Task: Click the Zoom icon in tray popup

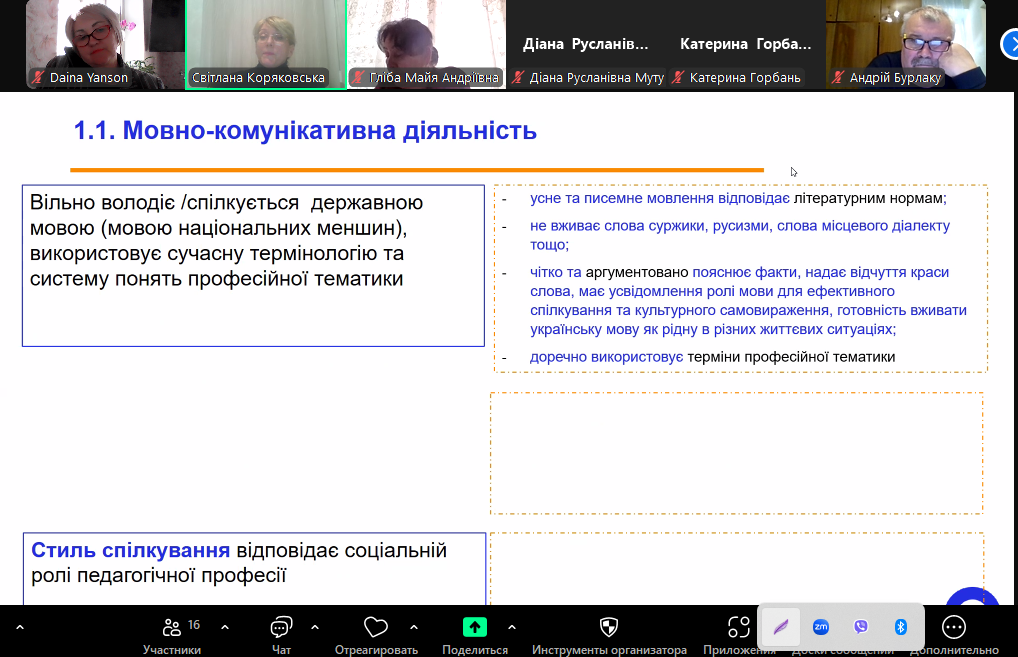Action: [x=821, y=627]
